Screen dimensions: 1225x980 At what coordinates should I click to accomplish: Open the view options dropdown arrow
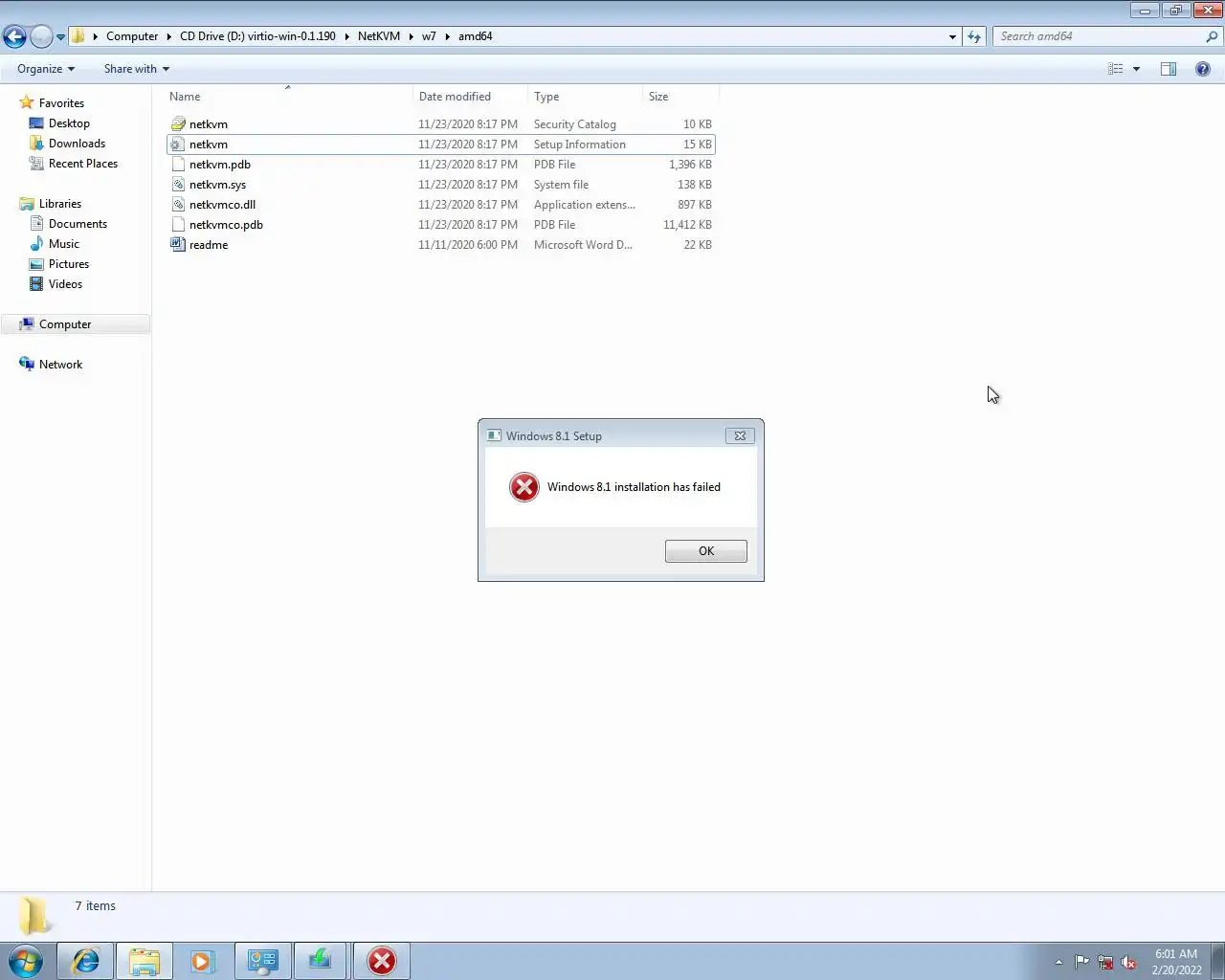point(1136,69)
